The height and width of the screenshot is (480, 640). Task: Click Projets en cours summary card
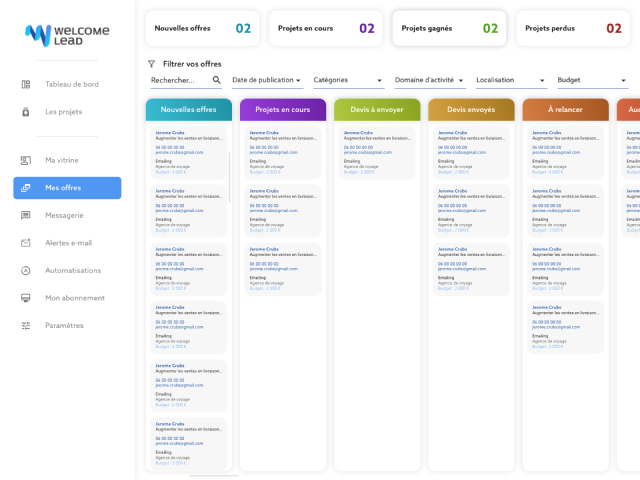click(x=326, y=28)
